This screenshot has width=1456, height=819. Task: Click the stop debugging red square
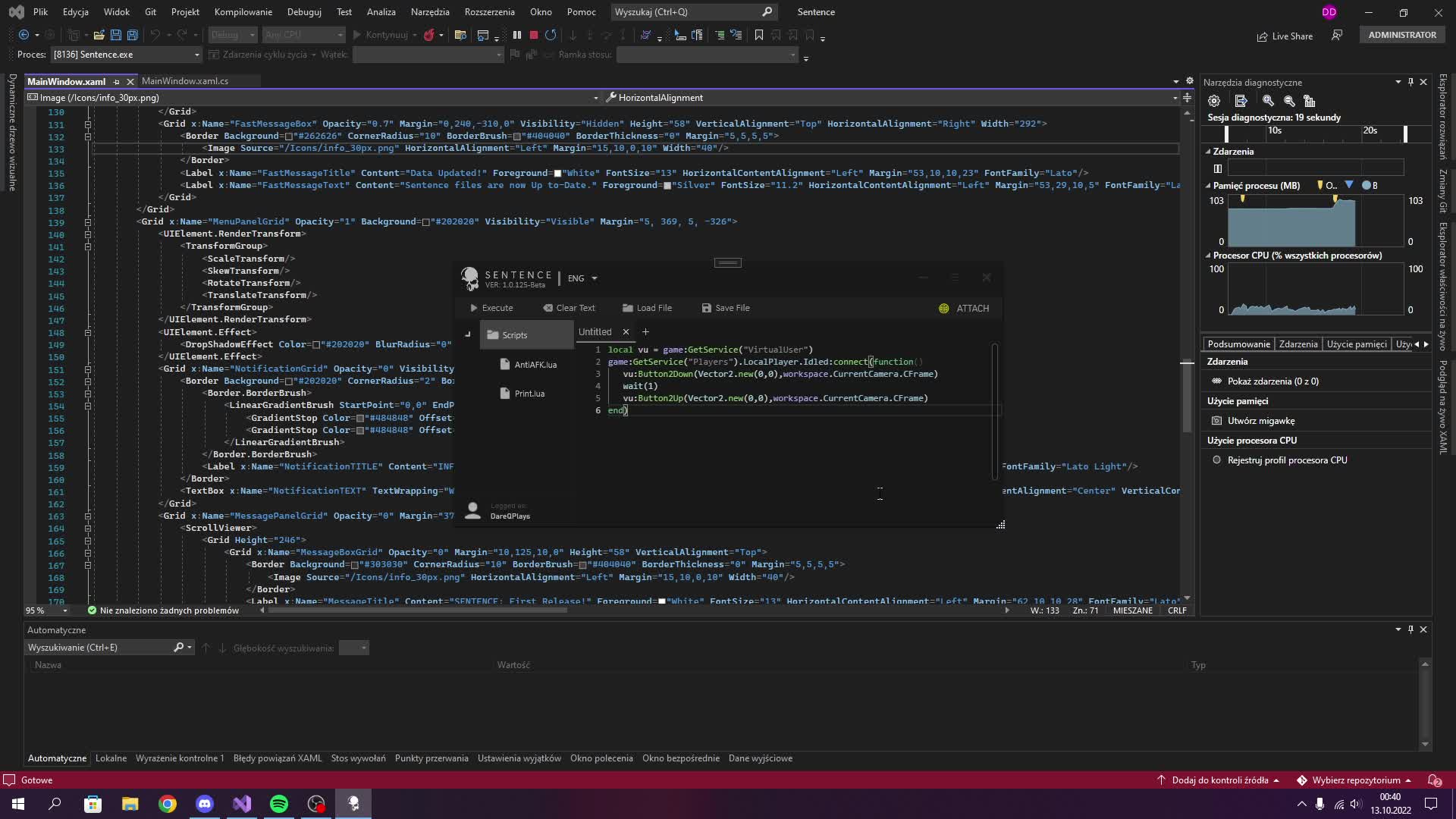[534, 35]
